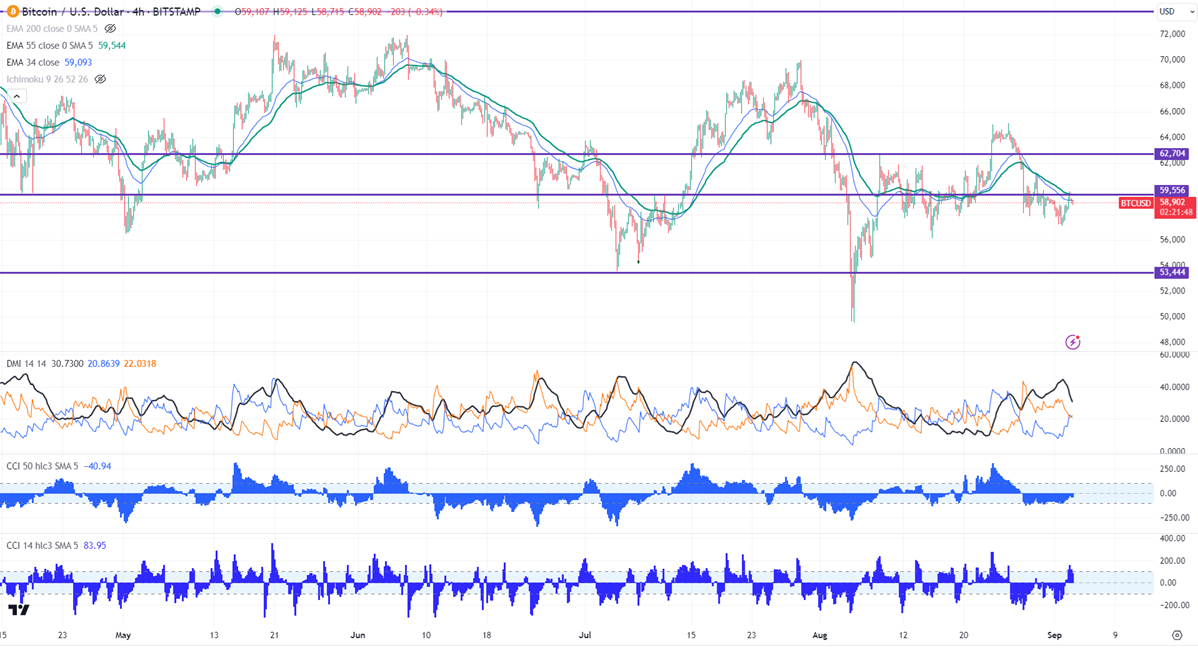The width and height of the screenshot is (1198, 648).
Task: Click the Sep date on time axis
Action: [1054, 635]
